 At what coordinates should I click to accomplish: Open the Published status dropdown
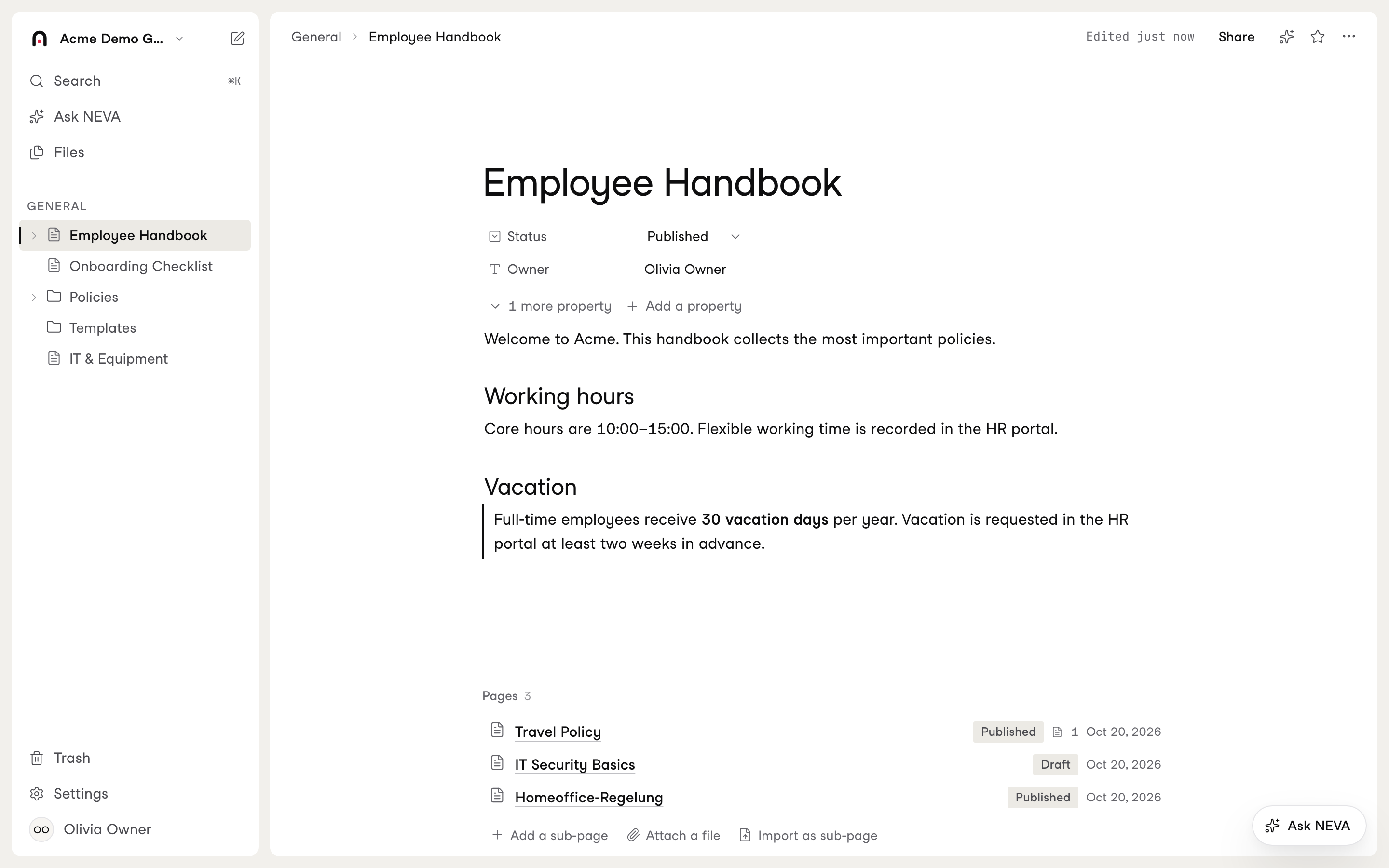pos(694,236)
